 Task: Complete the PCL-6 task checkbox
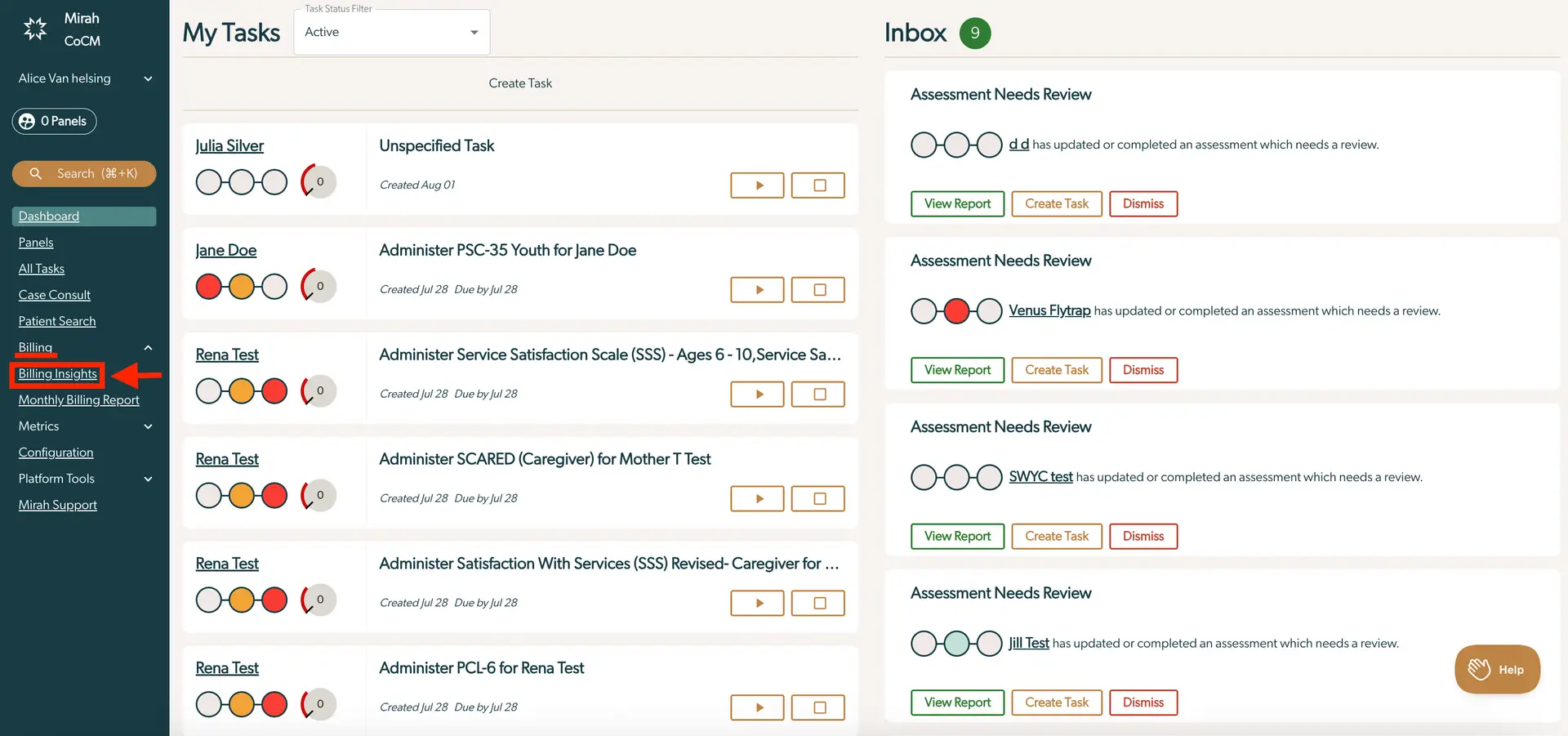tap(817, 707)
